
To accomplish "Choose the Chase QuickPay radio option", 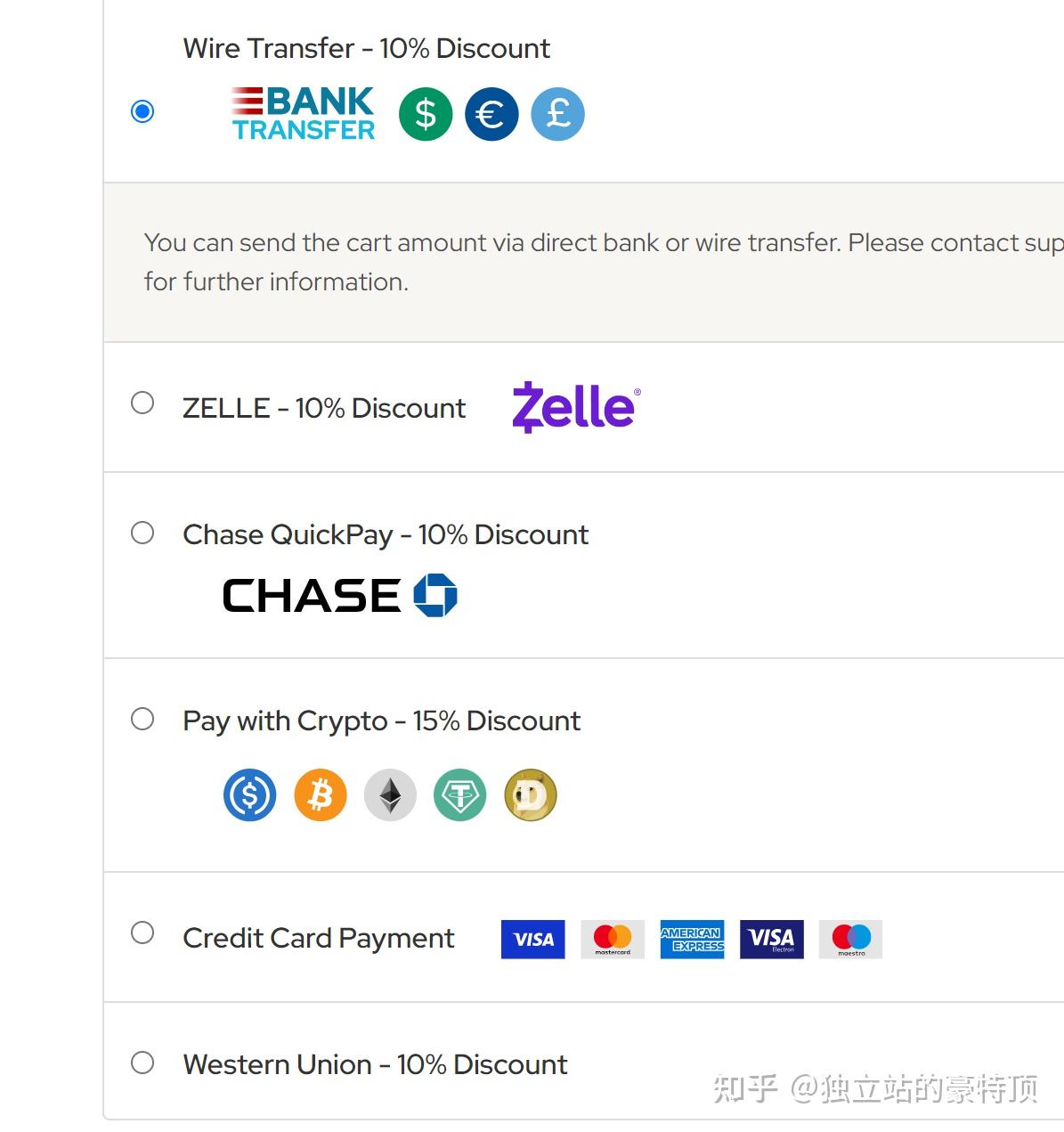I will 142,533.
